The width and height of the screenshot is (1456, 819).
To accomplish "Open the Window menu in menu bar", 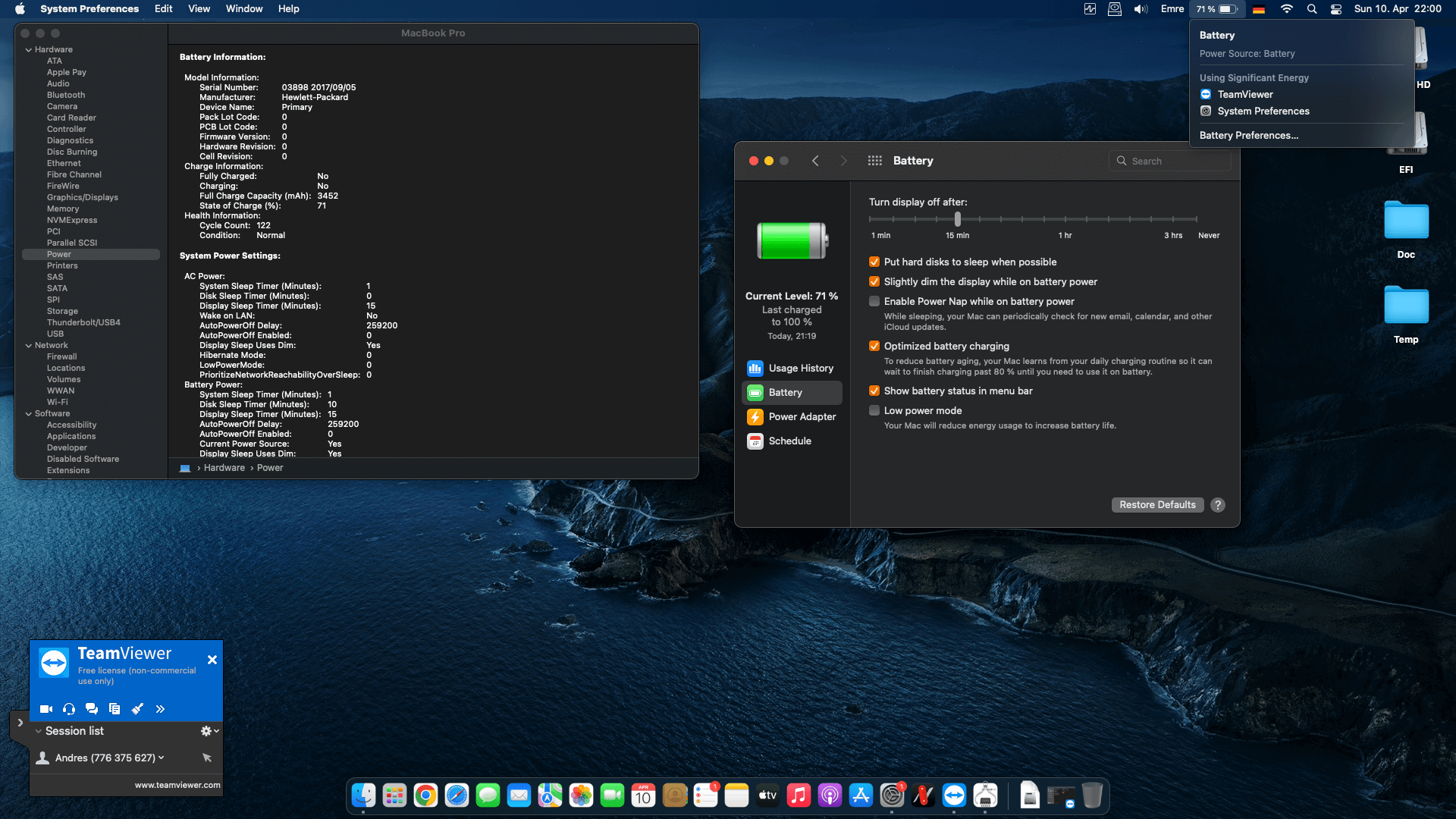I will 243,9.
